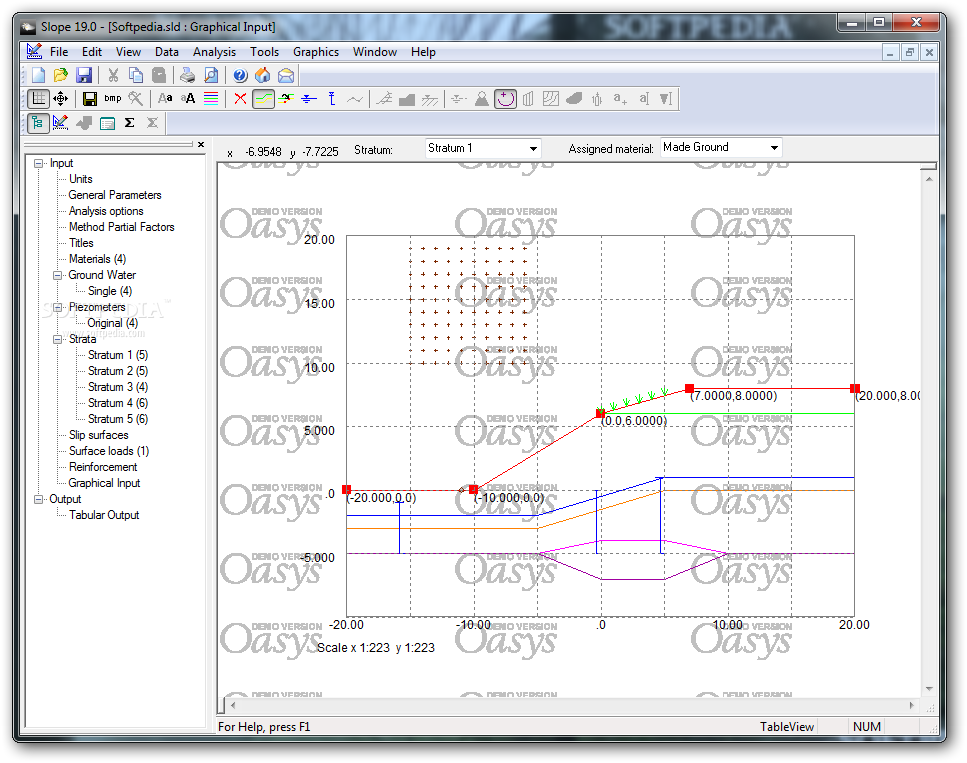Collapse the Input tree node
Image resolution: width=967 pixels, height=763 pixels.
[38, 163]
